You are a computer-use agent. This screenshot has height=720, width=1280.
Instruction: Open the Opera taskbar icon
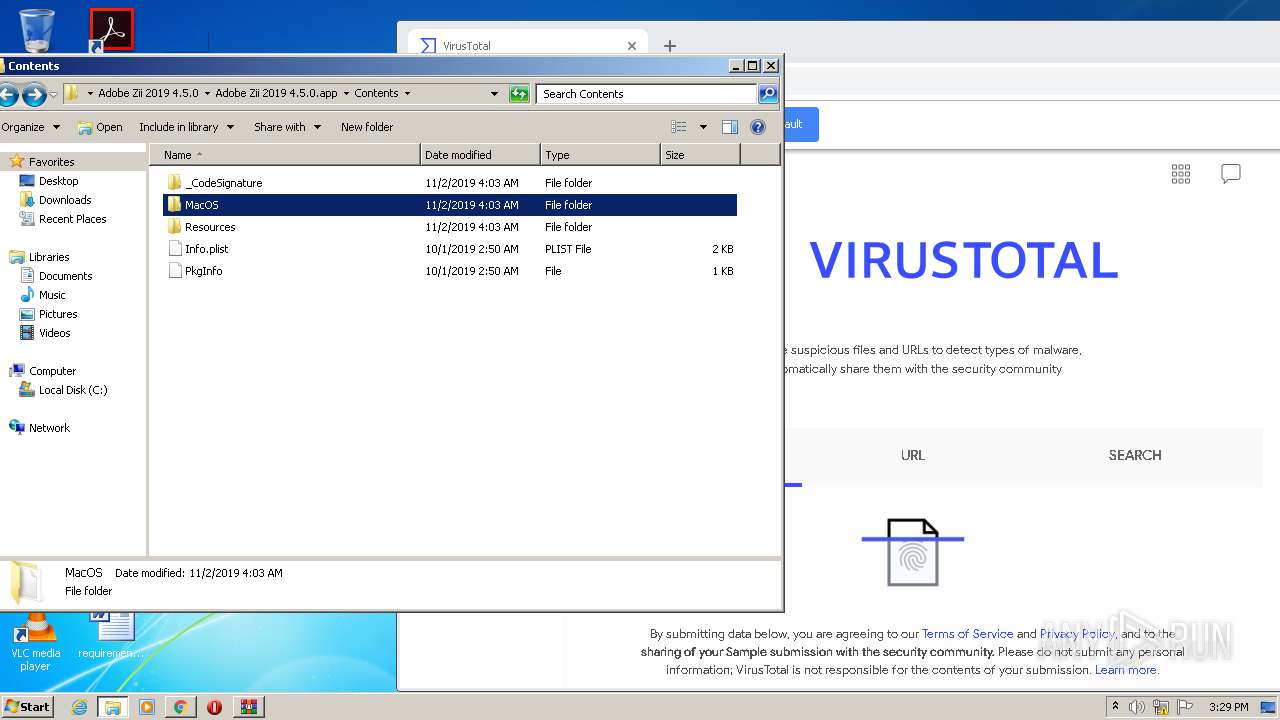tap(214, 707)
